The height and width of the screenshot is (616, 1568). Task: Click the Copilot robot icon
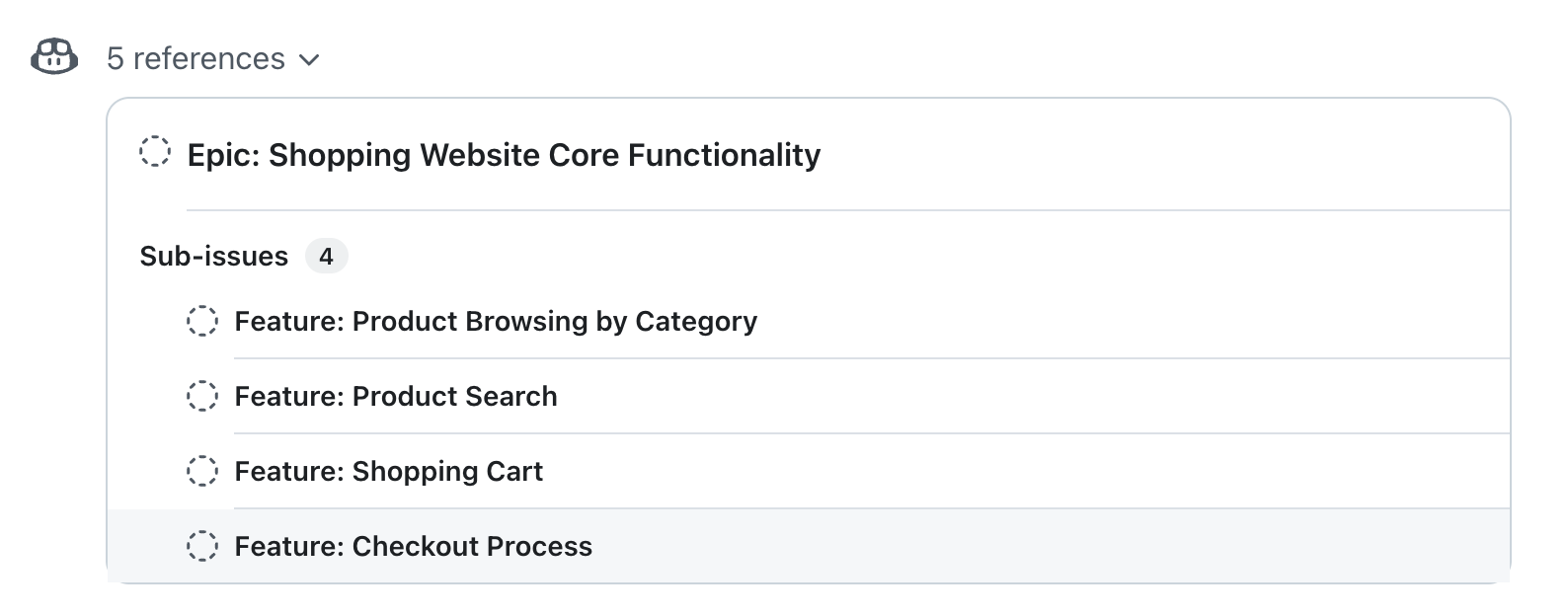(x=52, y=59)
